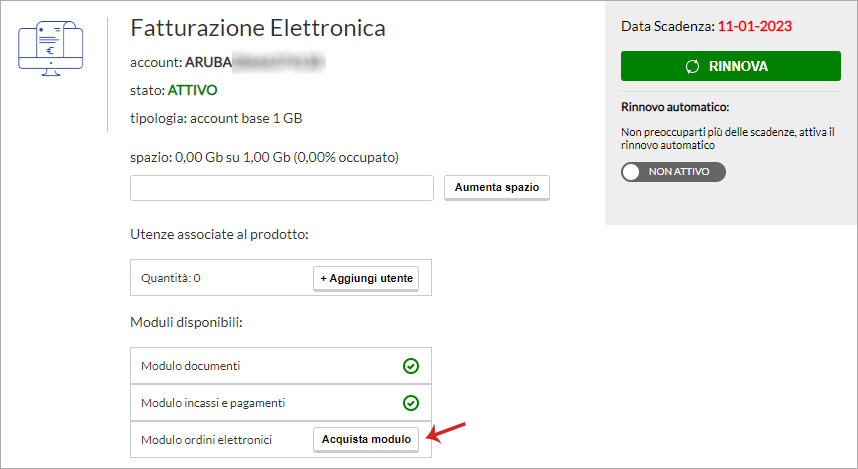Select the Modulo incassi e pagamenti label
The image size is (858, 469).
(213, 403)
